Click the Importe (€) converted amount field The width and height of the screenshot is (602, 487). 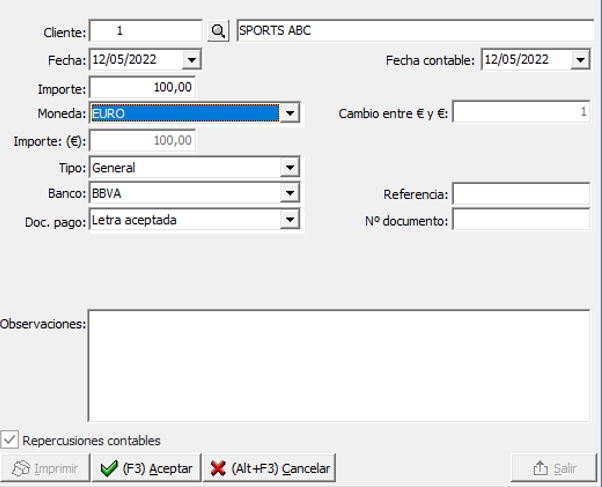click(143, 141)
